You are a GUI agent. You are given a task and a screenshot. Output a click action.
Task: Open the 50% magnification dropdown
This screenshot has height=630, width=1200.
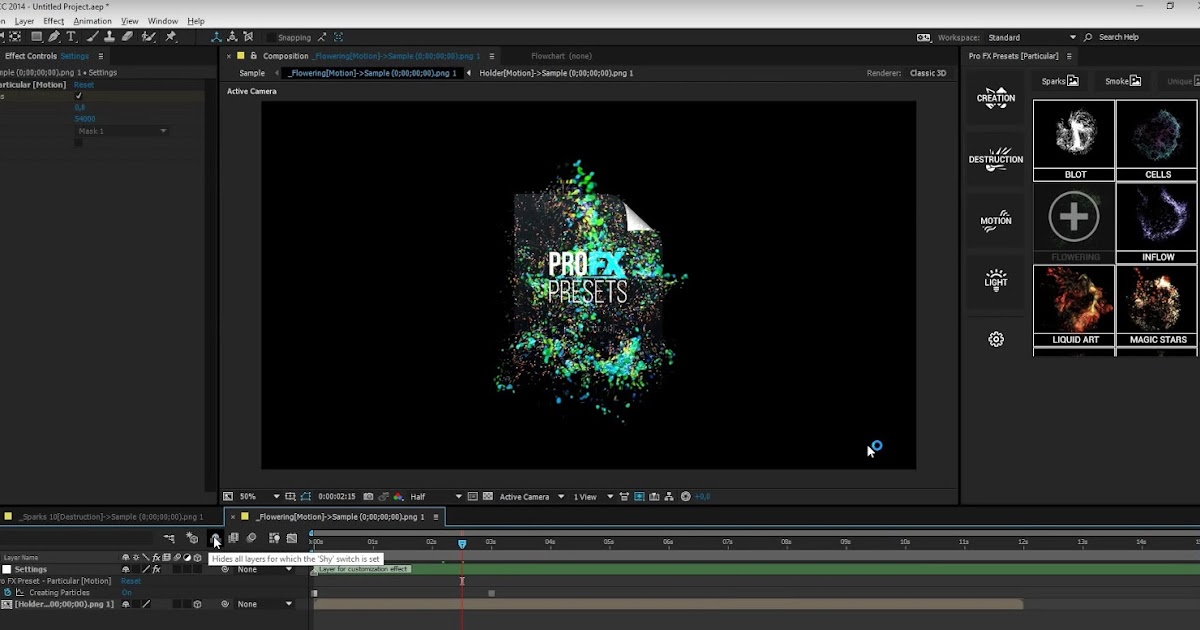coord(252,496)
